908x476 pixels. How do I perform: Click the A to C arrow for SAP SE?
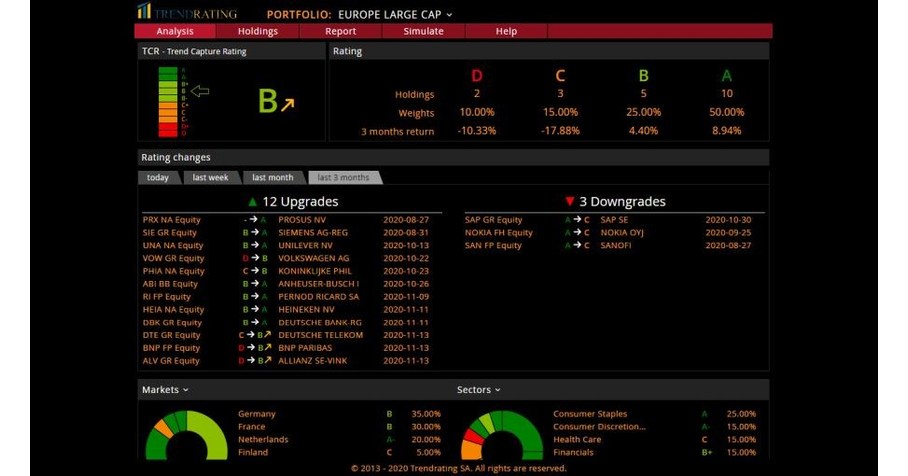click(x=577, y=220)
